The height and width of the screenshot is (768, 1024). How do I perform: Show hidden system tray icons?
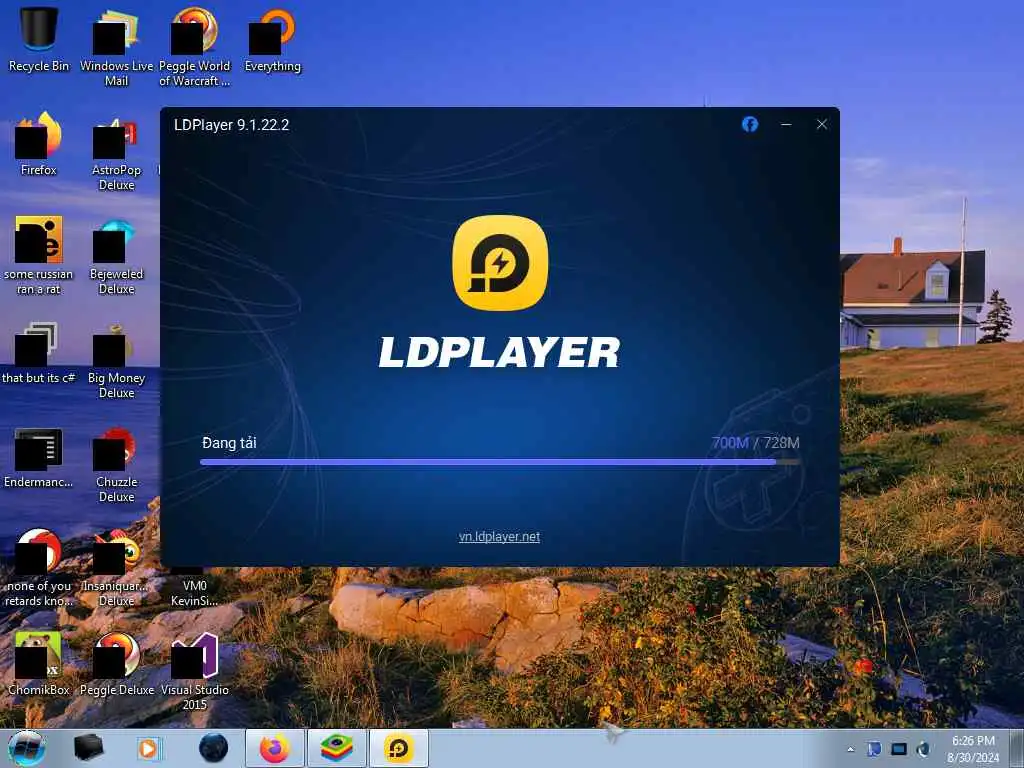point(850,749)
